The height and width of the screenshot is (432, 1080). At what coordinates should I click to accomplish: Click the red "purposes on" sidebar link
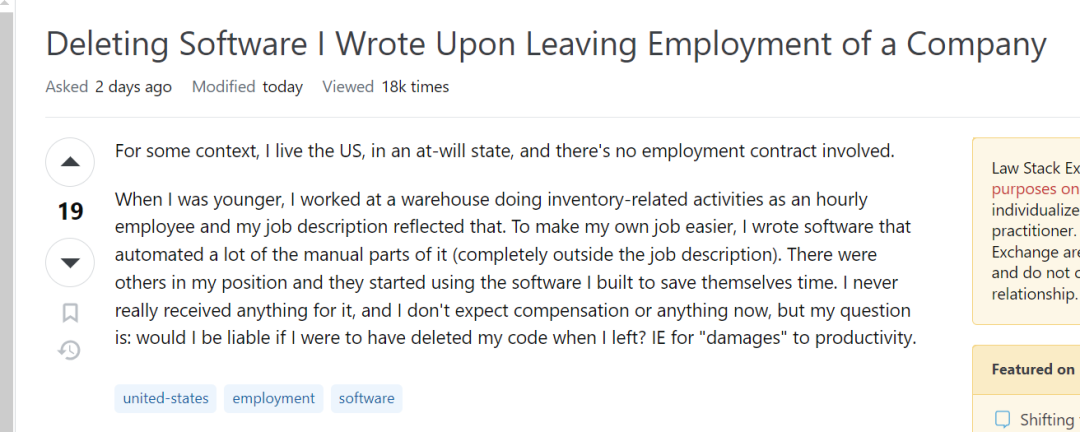click(x=1035, y=189)
